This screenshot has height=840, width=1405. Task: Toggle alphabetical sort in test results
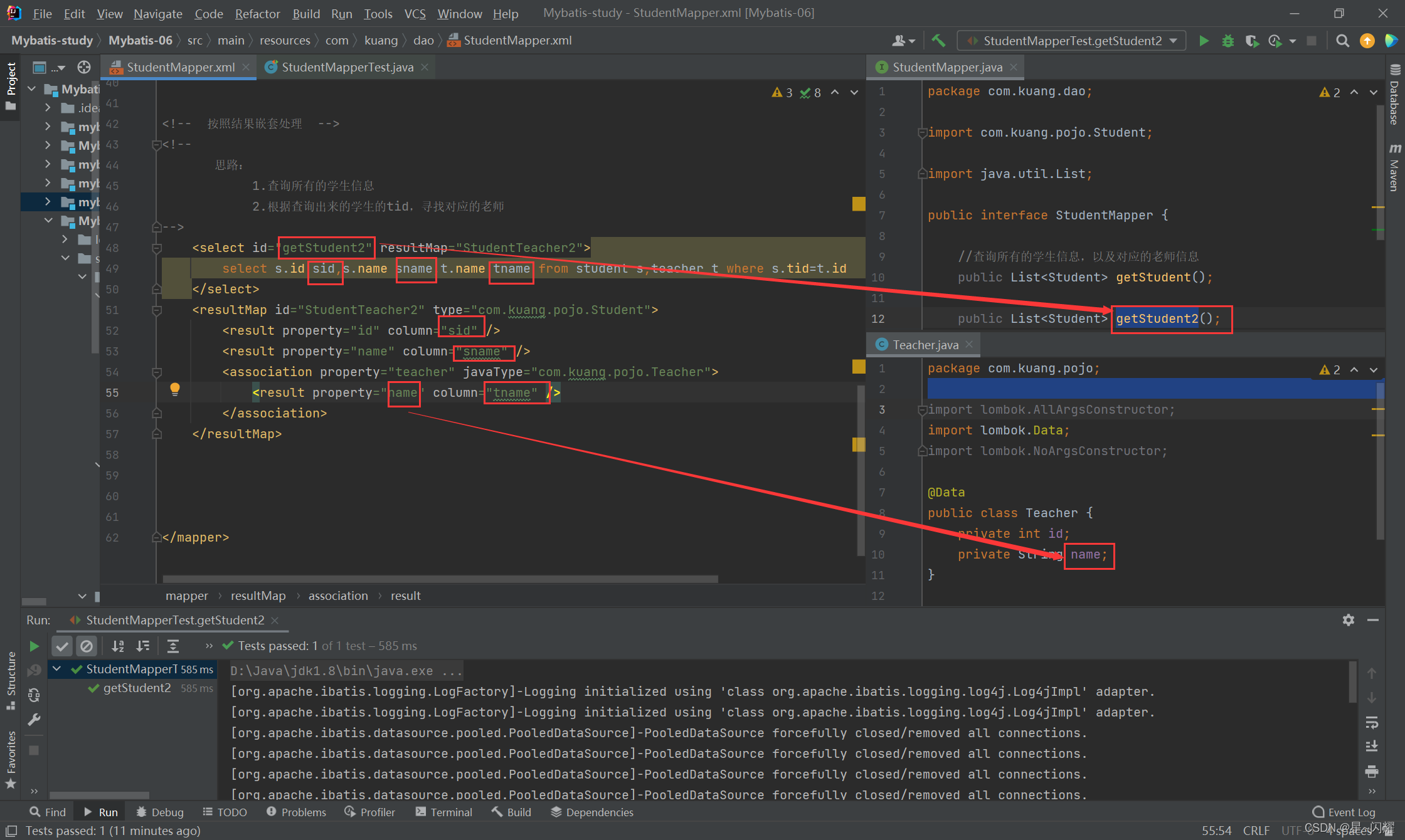[x=118, y=646]
